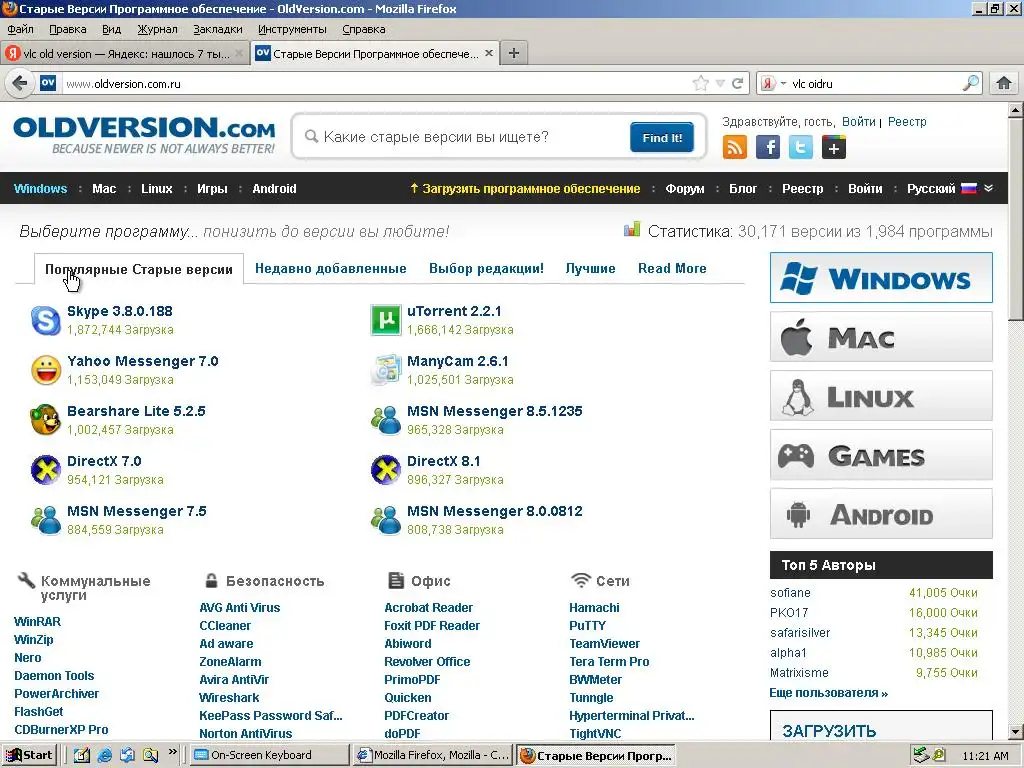Open the Facebook social icon
Screen dimensions: 1024x768
tap(768, 148)
